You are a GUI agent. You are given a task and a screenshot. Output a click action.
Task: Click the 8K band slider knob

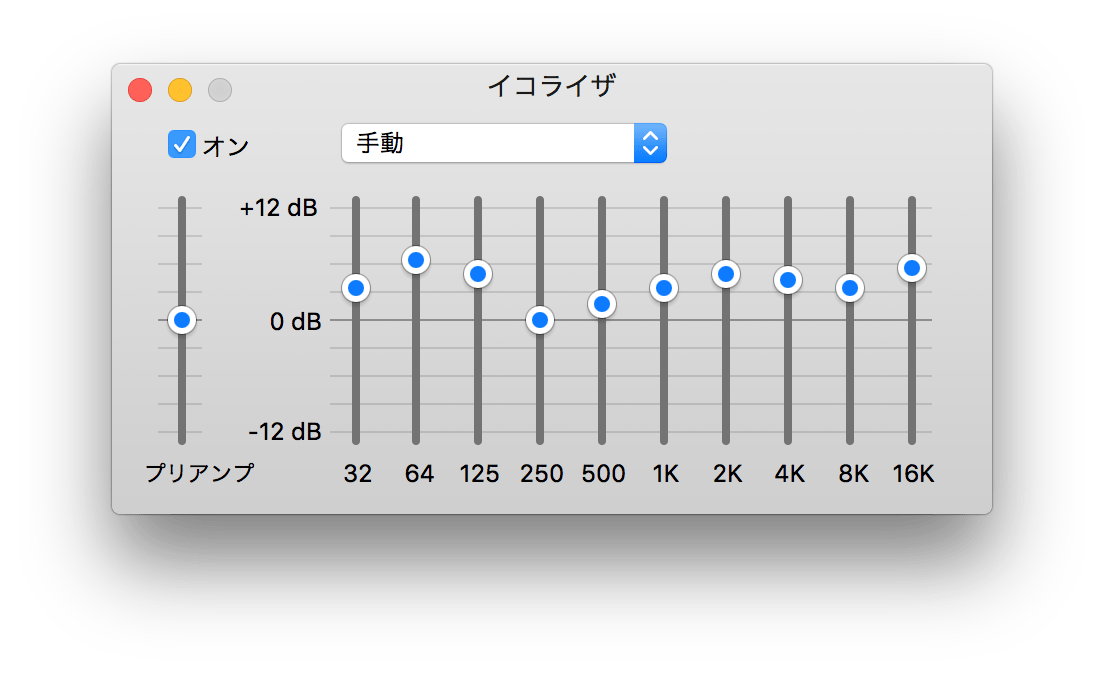(x=850, y=288)
